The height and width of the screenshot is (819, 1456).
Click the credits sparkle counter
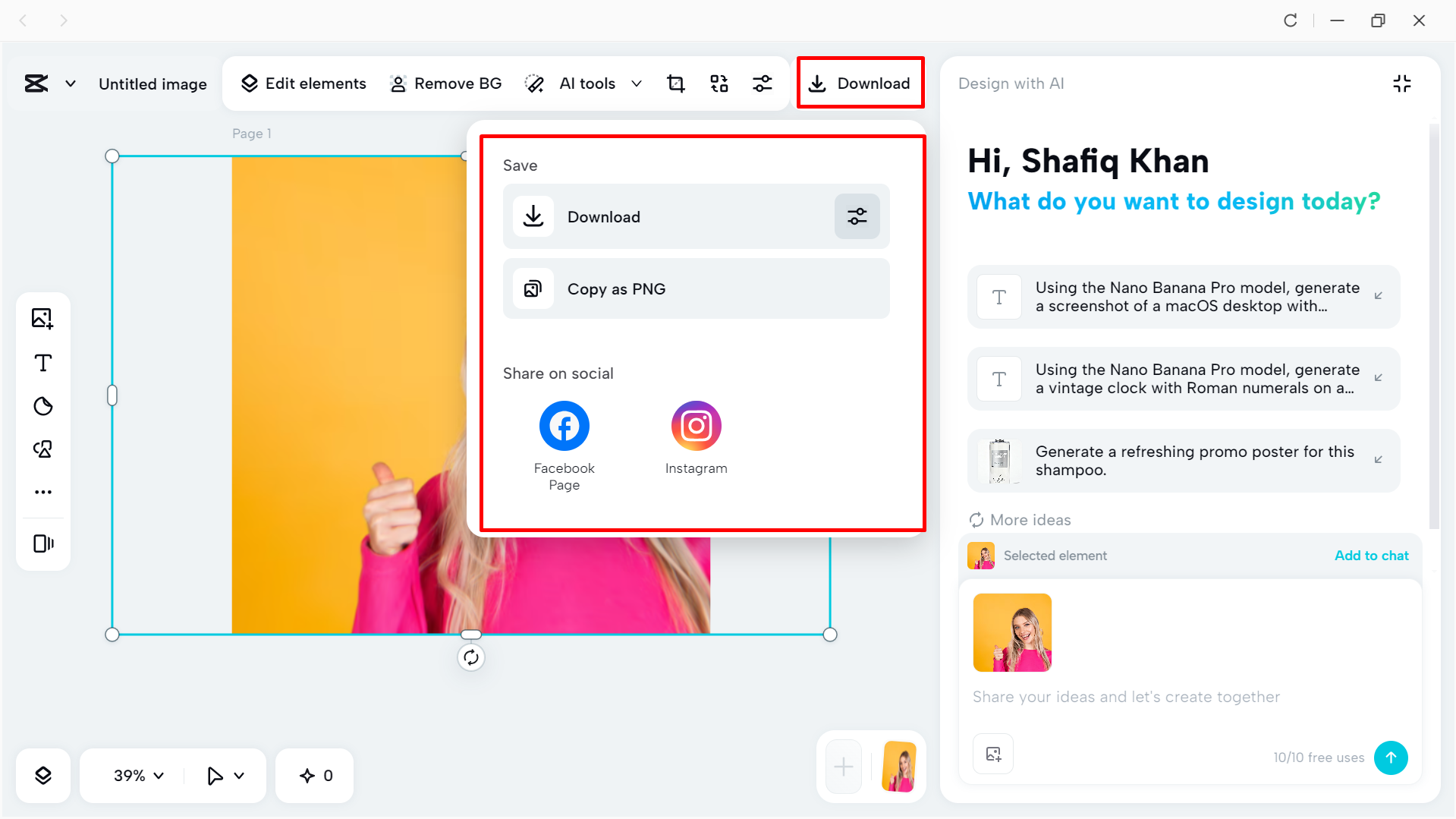315,776
